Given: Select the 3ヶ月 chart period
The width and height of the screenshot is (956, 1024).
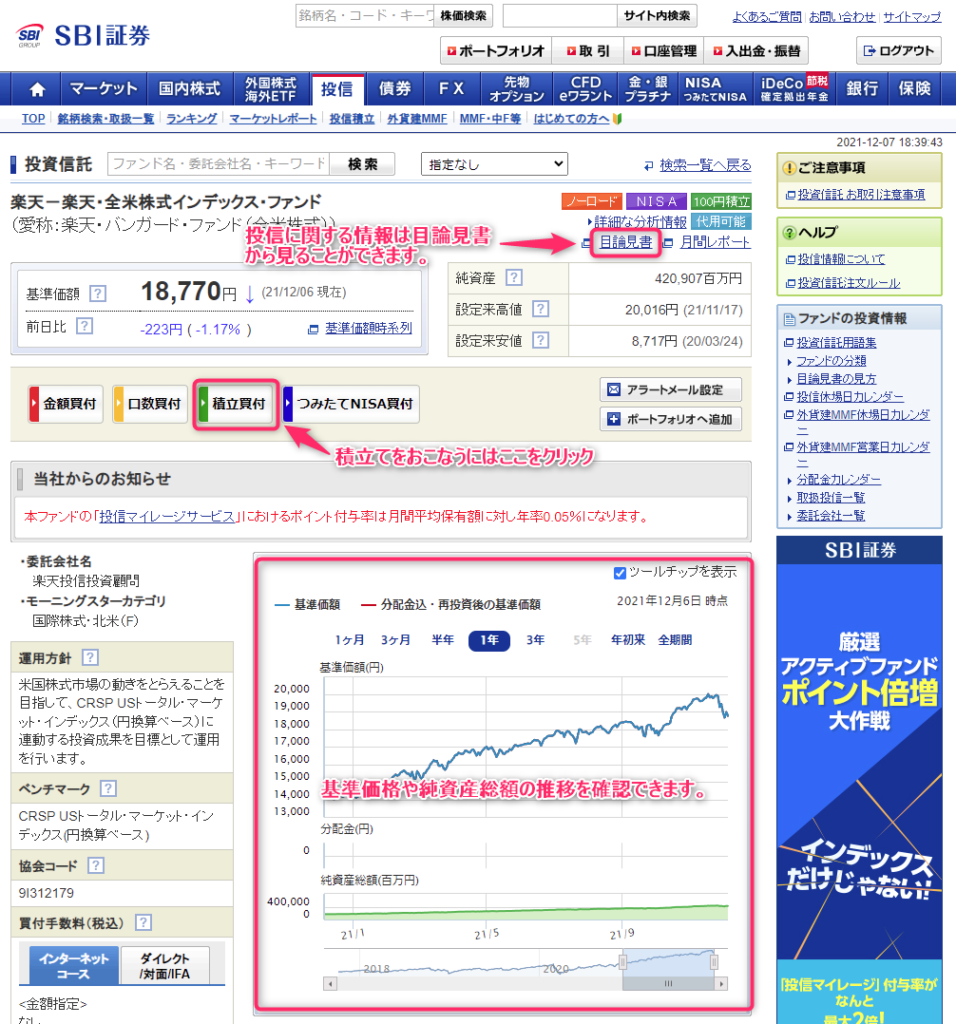Looking at the screenshot, I should pyautogui.click(x=396, y=640).
